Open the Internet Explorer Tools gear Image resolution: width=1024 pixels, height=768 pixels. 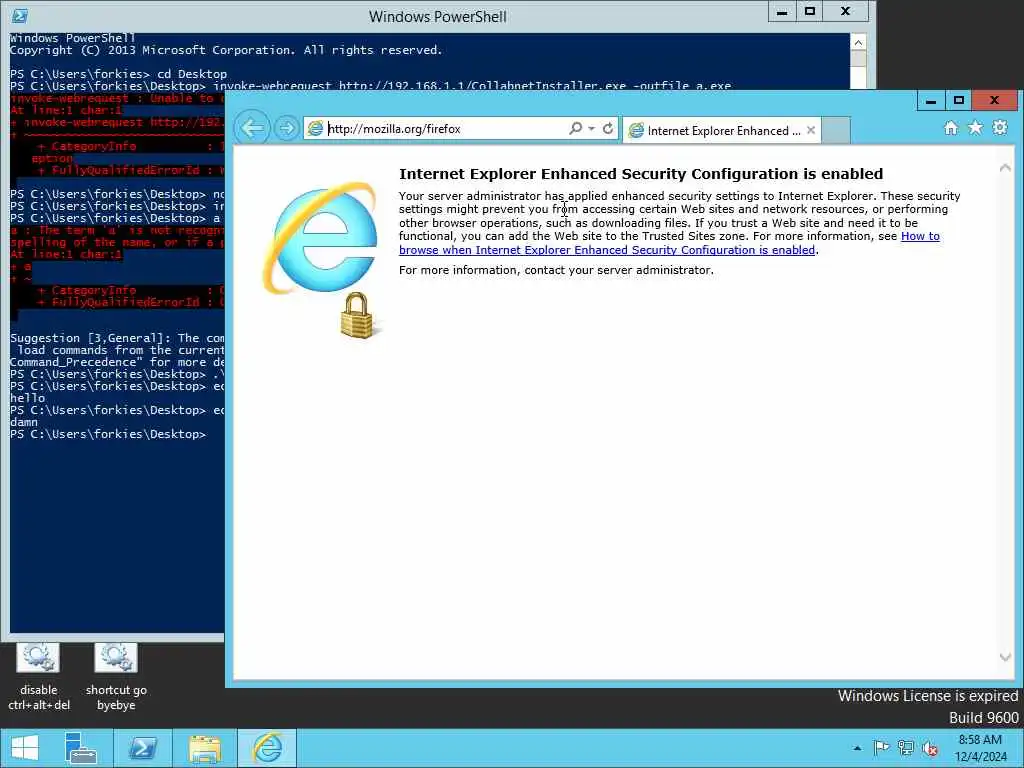[x=1000, y=128]
